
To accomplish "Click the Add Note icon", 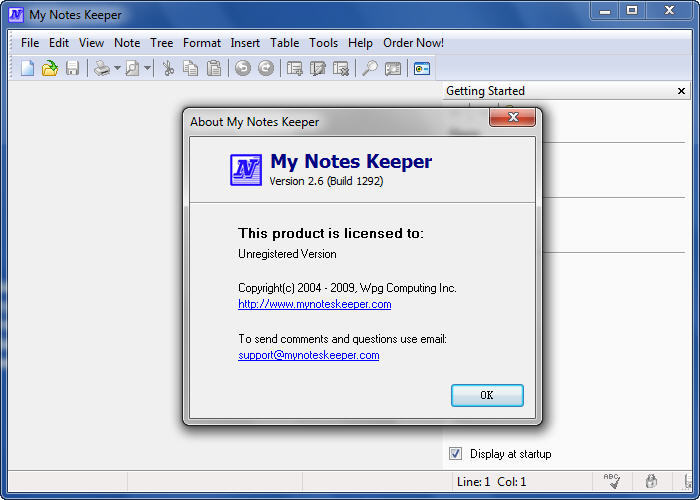I will coord(295,68).
